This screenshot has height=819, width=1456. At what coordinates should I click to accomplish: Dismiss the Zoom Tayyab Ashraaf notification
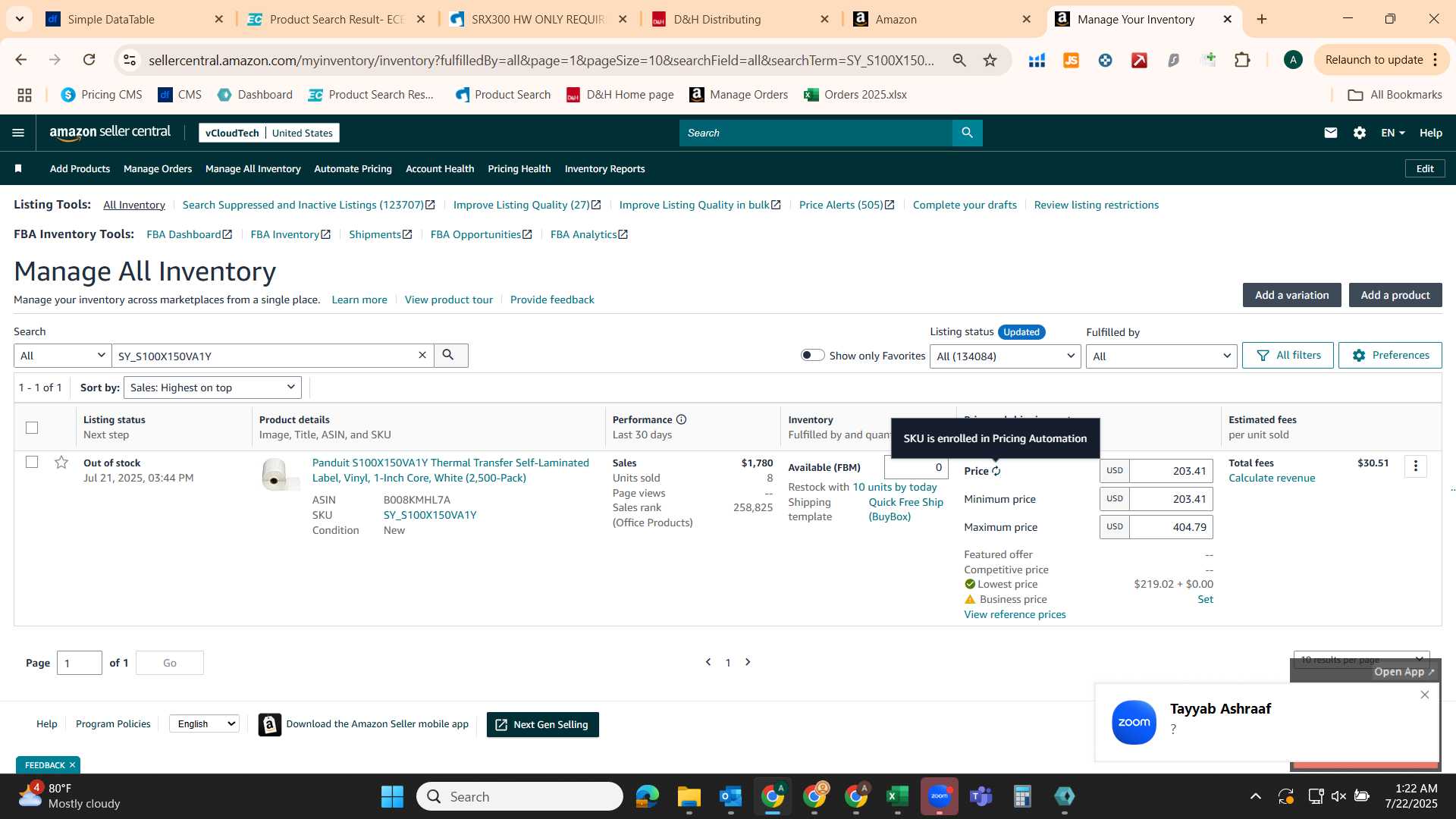1424,695
